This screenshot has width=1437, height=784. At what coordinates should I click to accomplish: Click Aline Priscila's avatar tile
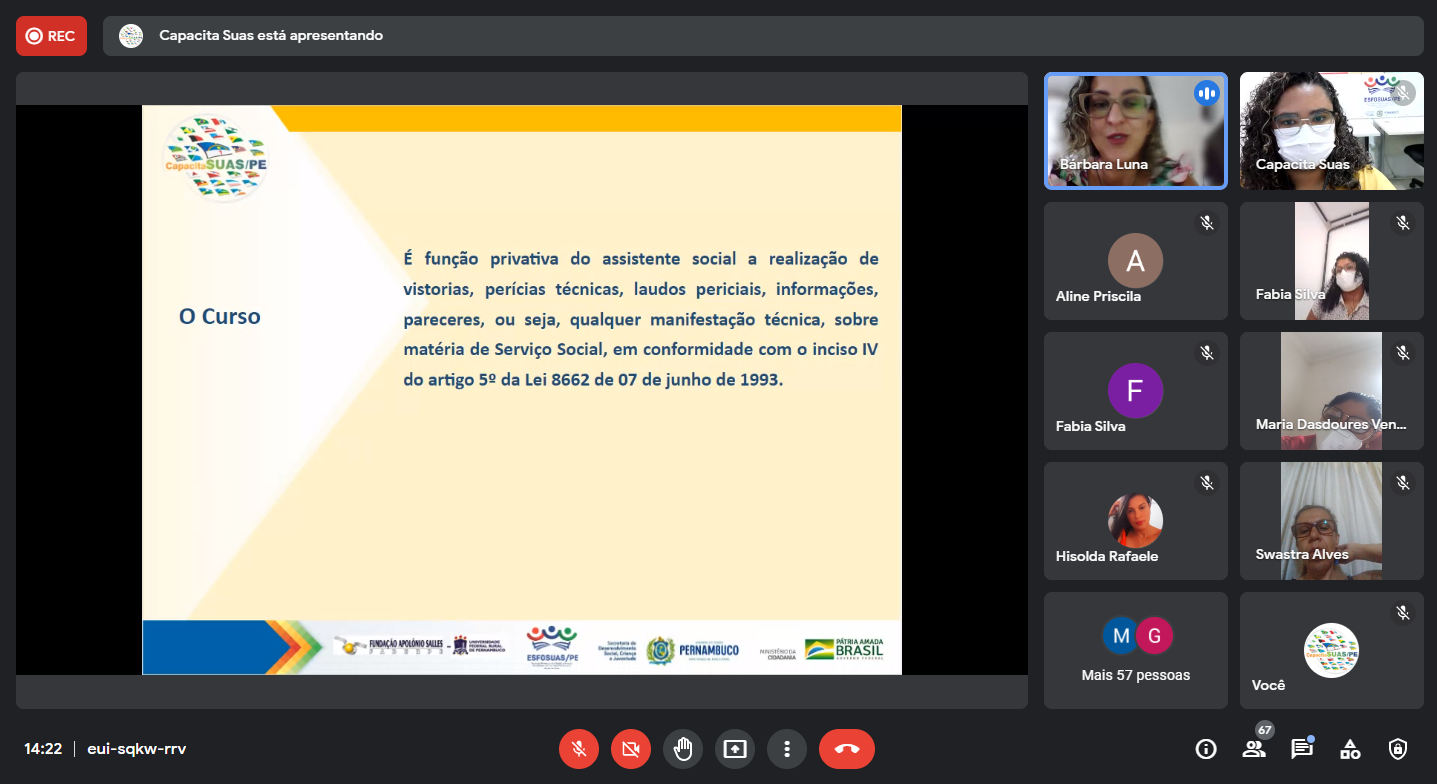coord(1135,261)
